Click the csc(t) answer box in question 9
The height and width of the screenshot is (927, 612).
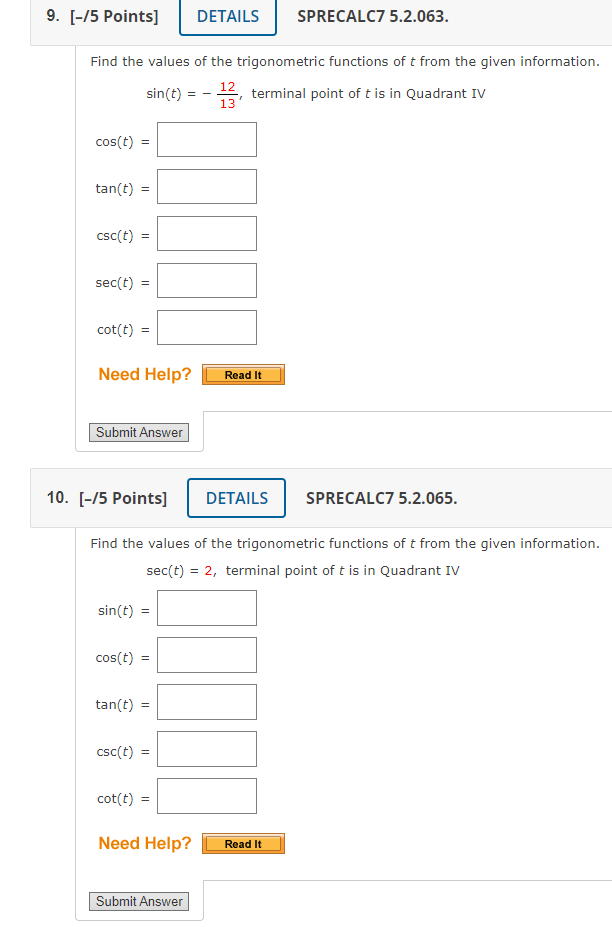pos(206,233)
